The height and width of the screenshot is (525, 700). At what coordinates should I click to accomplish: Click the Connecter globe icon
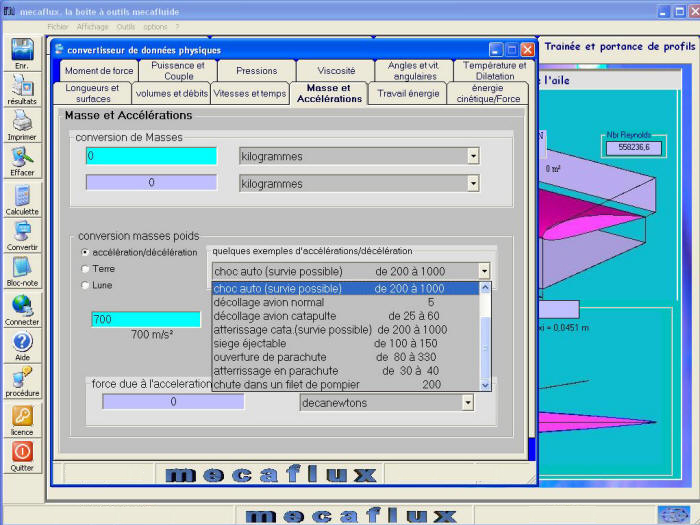22,308
